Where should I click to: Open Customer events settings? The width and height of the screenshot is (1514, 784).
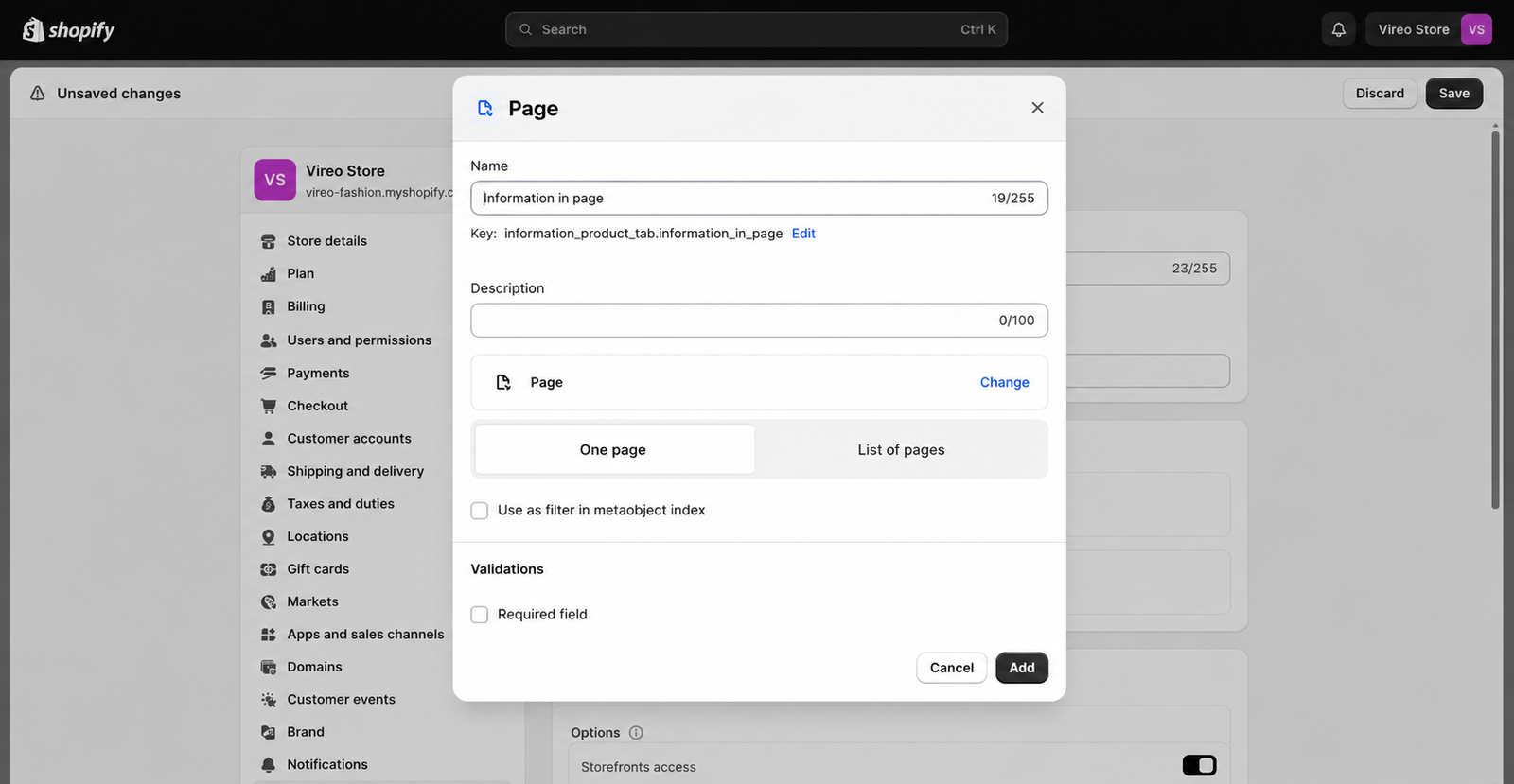[341, 700]
